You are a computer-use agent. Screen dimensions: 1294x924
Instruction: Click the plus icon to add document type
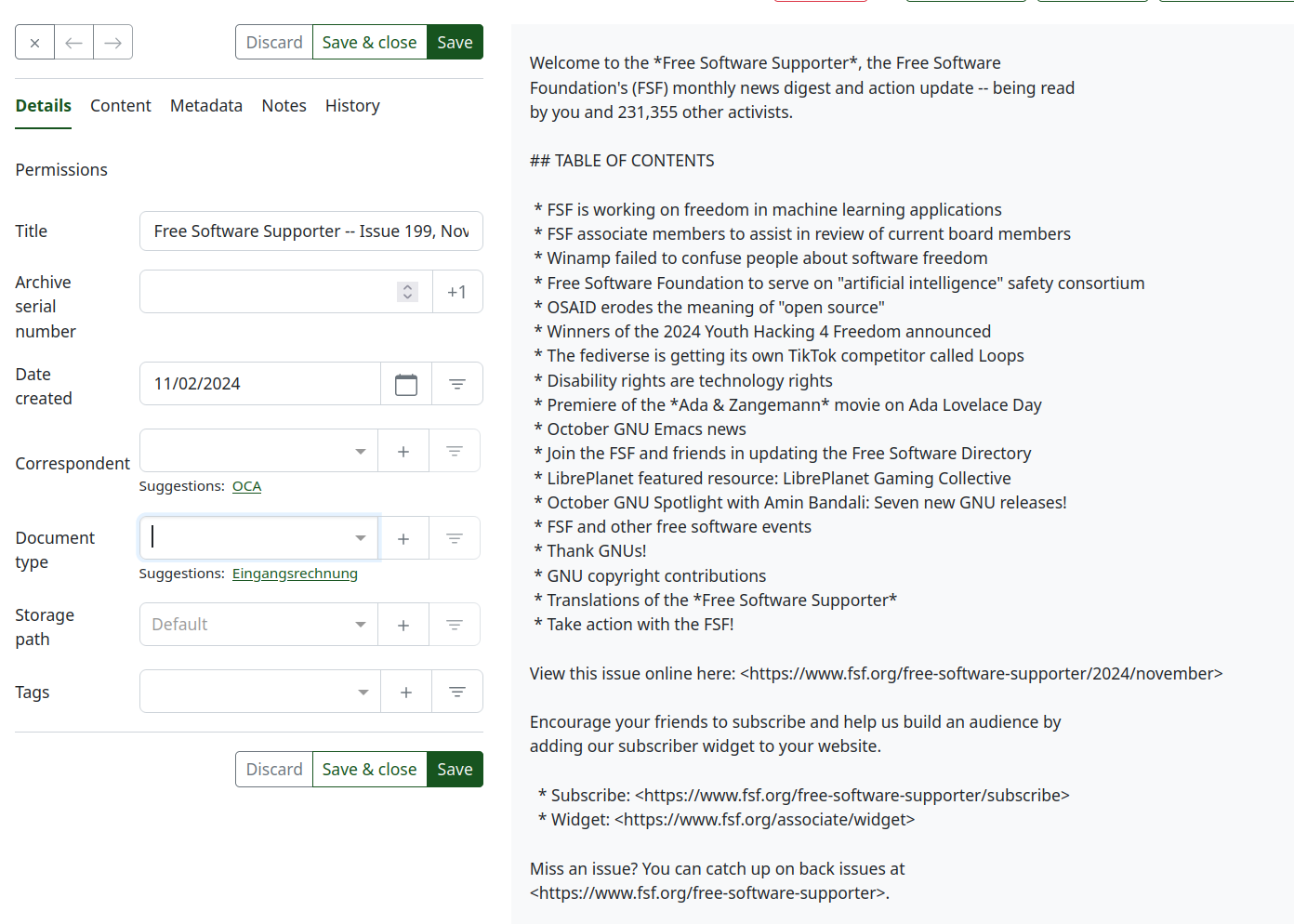[403, 538]
